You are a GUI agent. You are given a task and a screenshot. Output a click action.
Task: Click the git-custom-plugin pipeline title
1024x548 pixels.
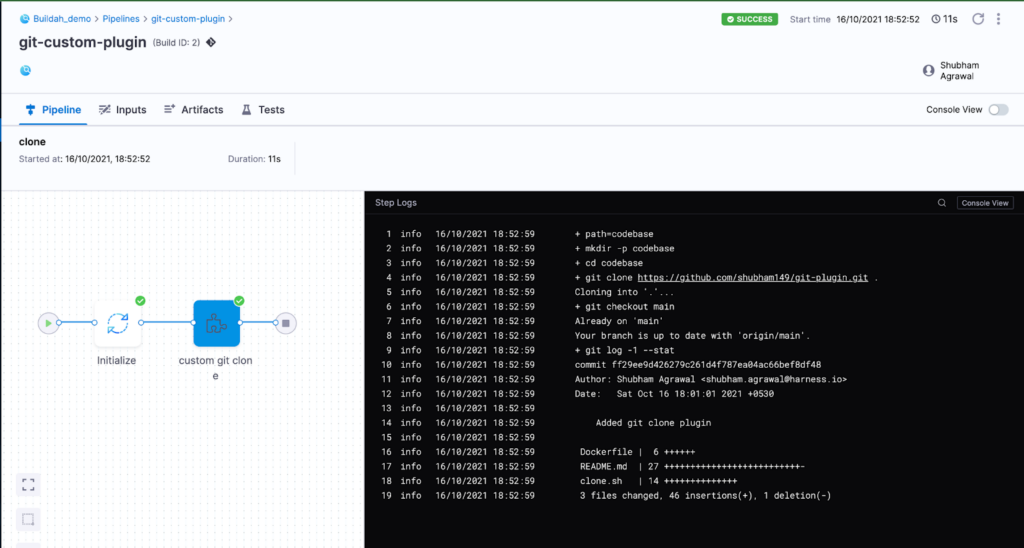pyautogui.click(x=83, y=42)
